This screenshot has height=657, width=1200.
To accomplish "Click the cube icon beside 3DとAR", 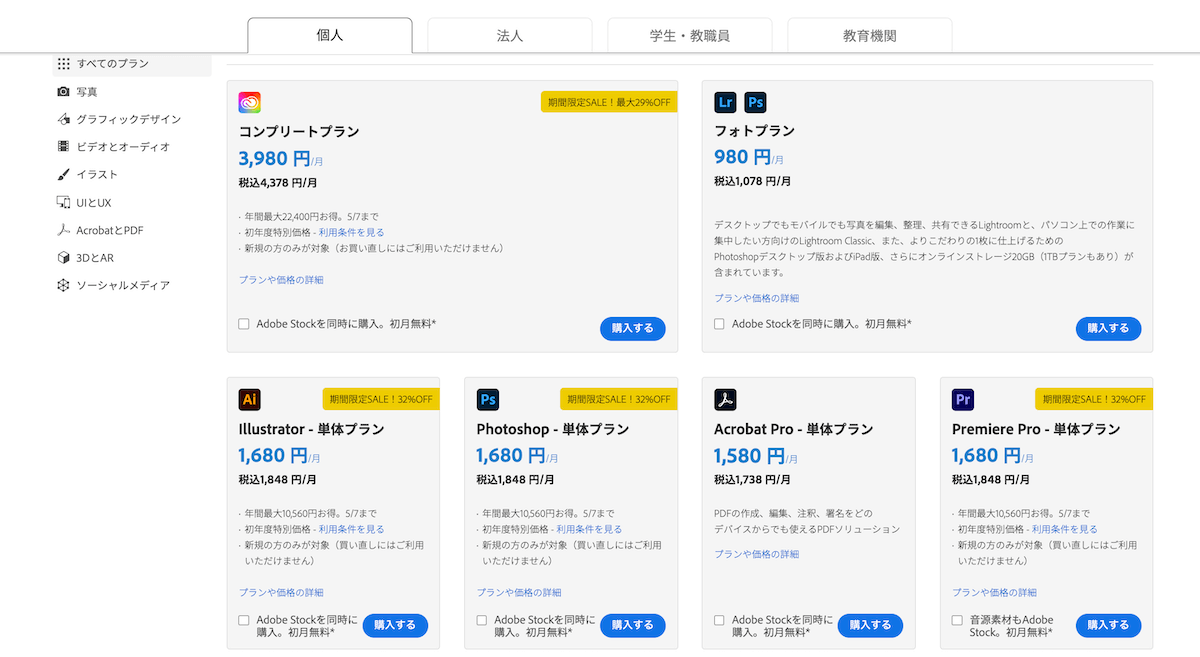I will [64, 258].
